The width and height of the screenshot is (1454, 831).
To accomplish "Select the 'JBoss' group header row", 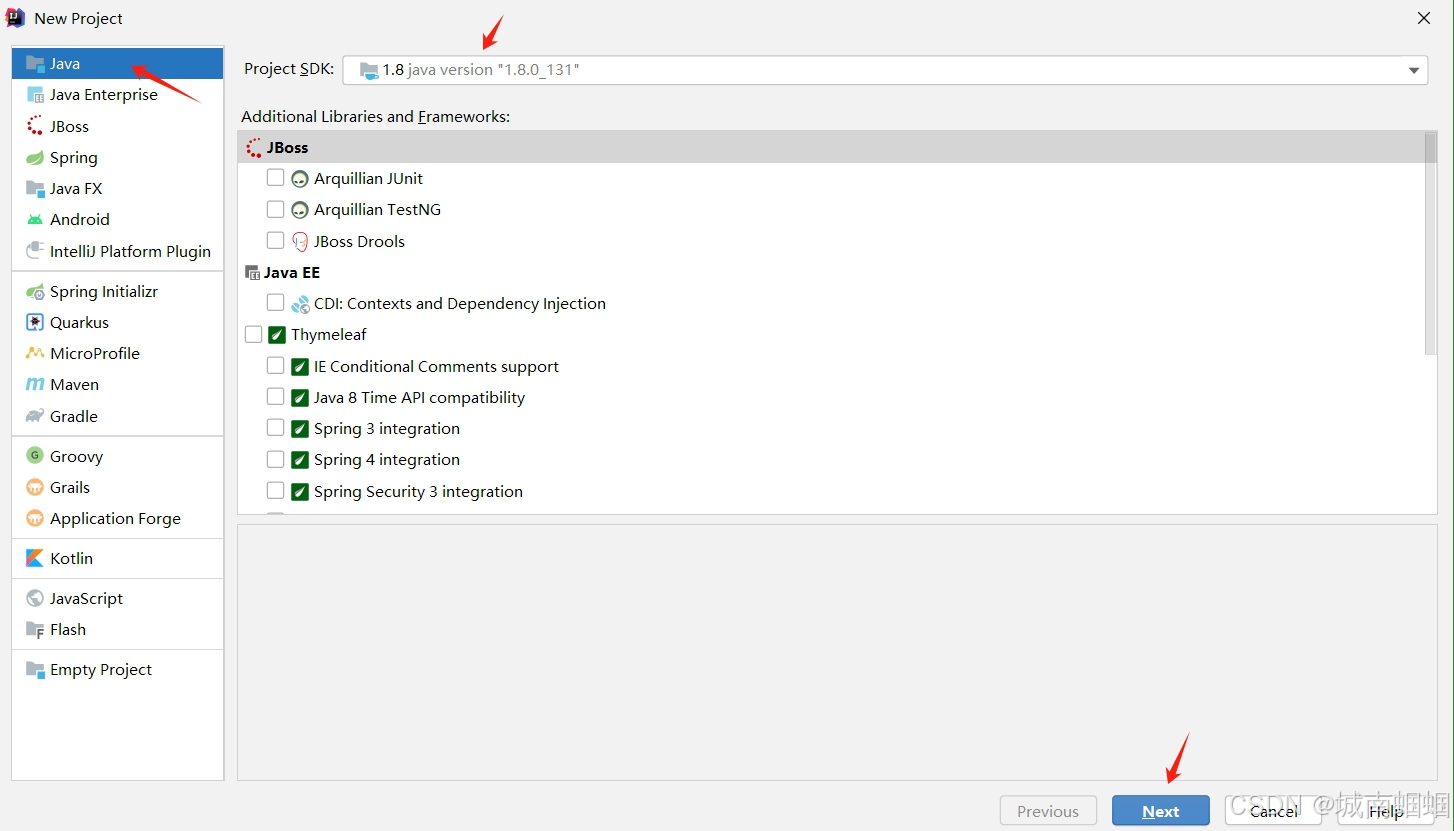I will tap(831, 147).
